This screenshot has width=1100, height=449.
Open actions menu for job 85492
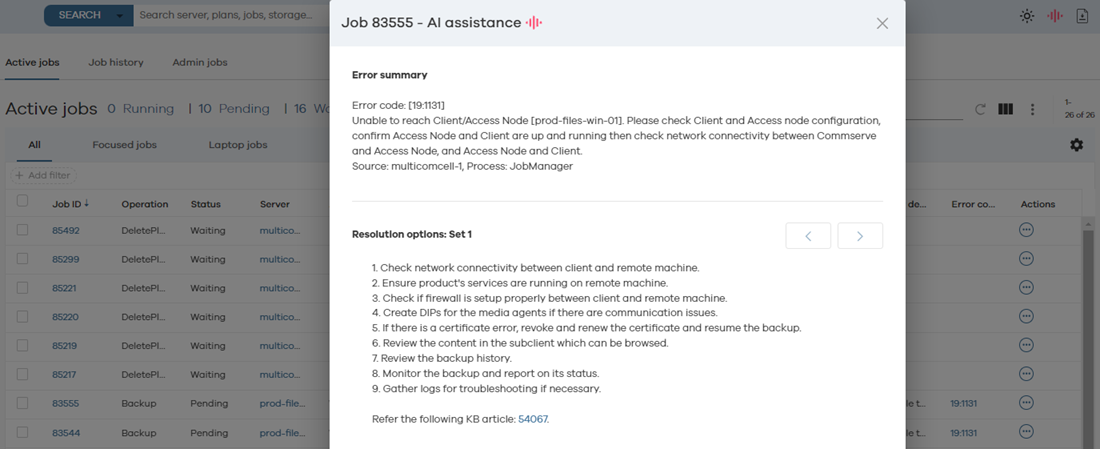tap(1026, 230)
